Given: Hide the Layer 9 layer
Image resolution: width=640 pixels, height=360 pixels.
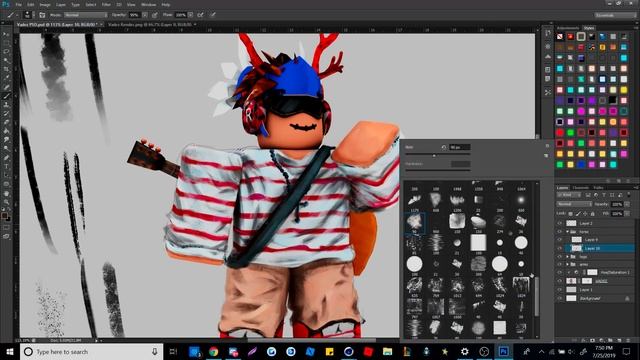Looking at the screenshot, I should 560,240.
